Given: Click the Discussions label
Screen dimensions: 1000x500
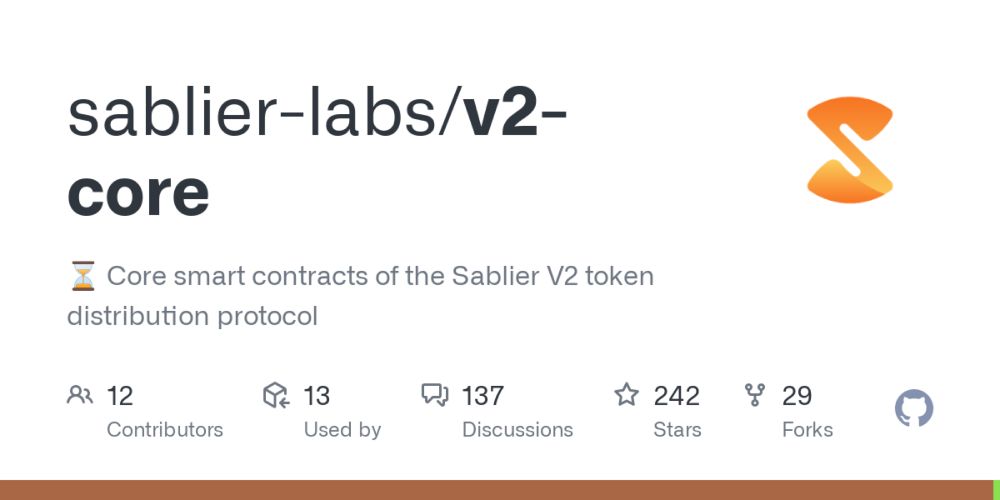Looking at the screenshot, I should click(517, 430).
